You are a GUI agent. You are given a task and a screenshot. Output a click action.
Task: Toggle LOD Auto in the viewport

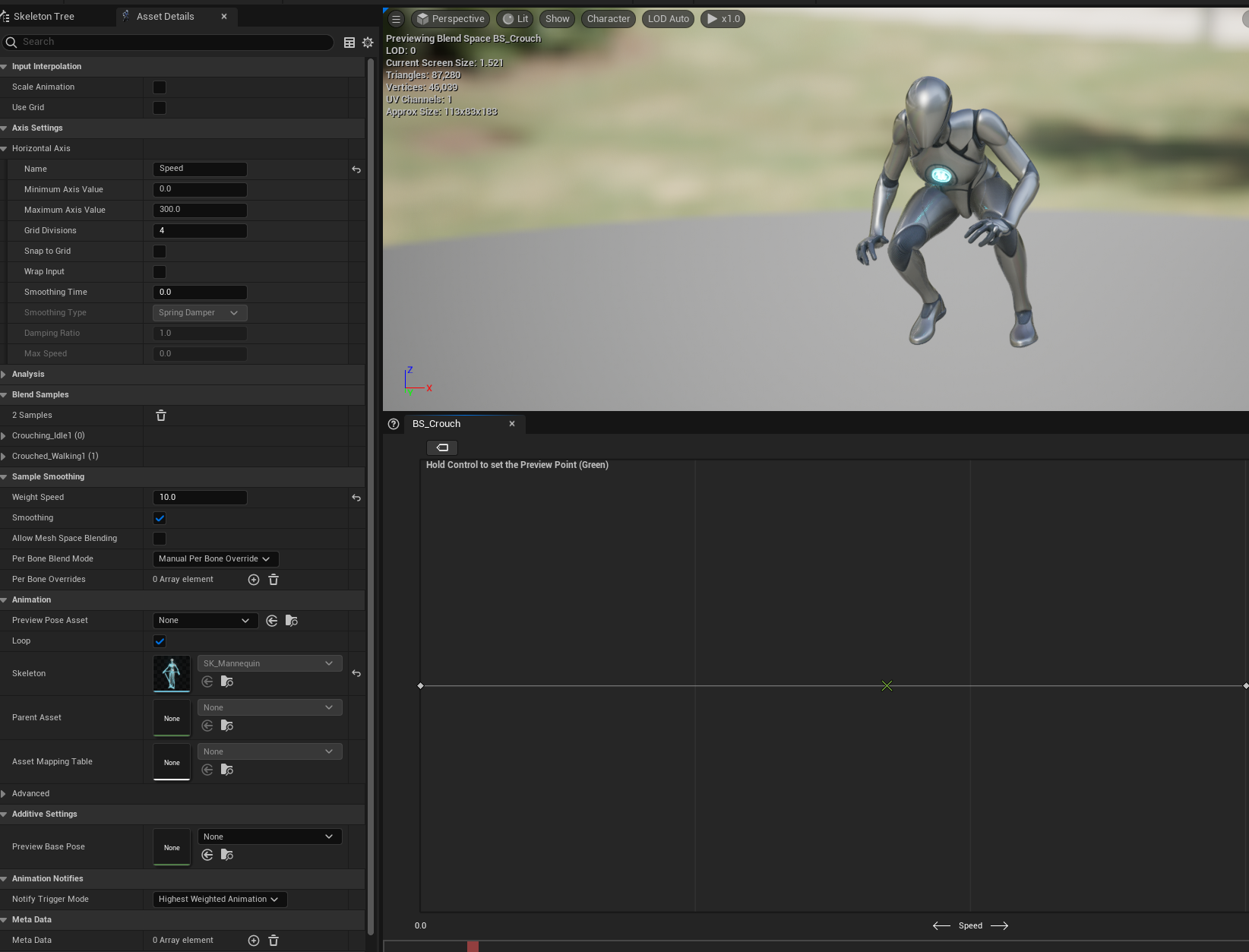tap(667, 19)
